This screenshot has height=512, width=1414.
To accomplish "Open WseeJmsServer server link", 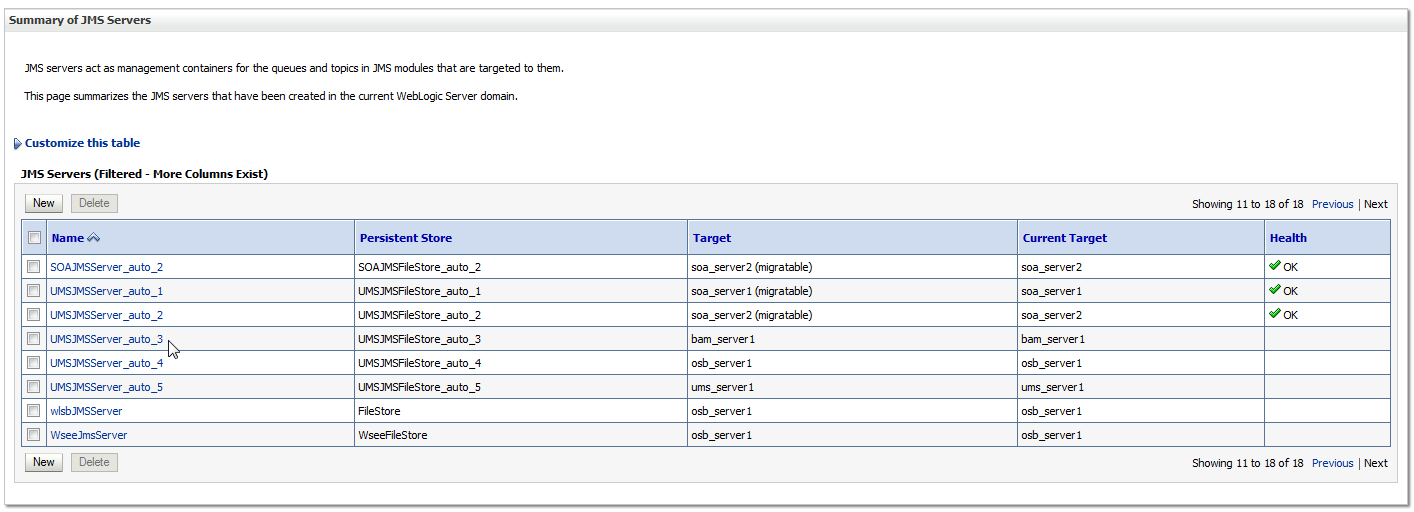I will [89, 435].
